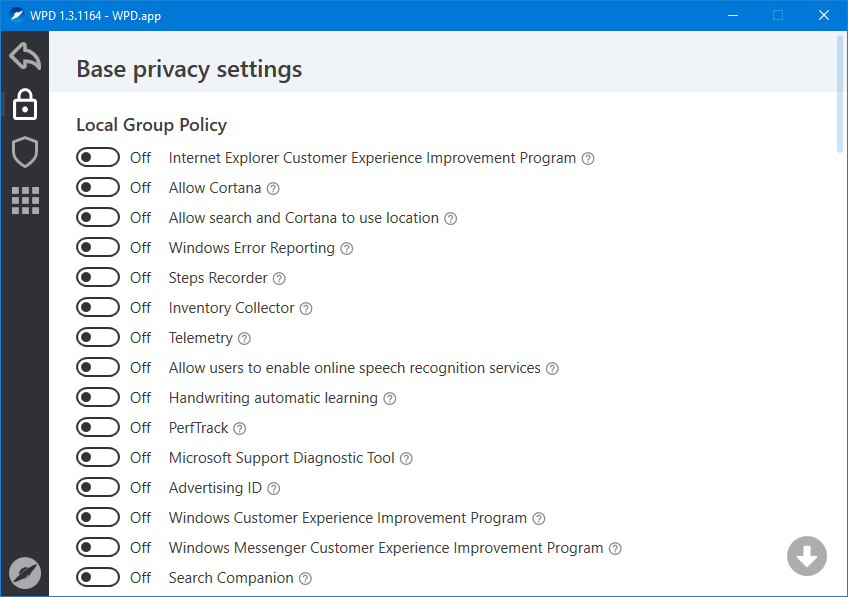
Task: Toggle Microsoft Support Diagnostic Tool switch
Action: (98, 457)
